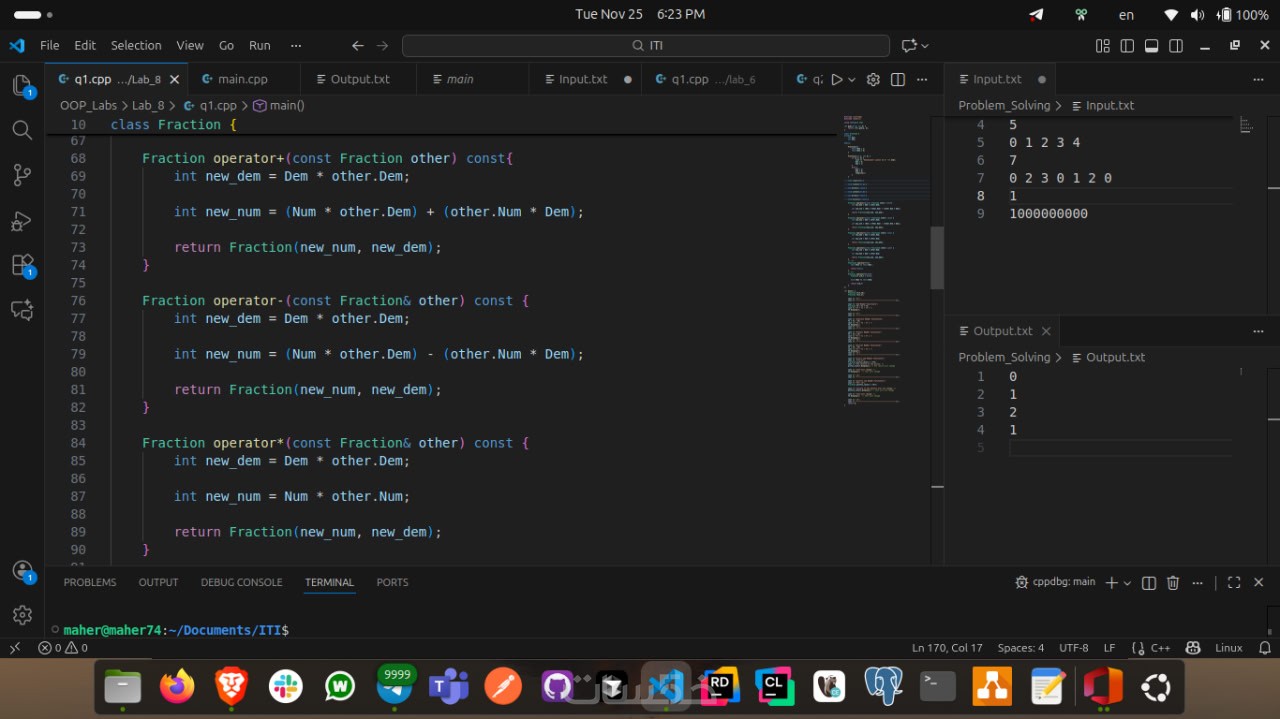This screenshot has width=1280, height=719.
Task: Open the title bar overflow menu ellipsis
Action: [x=295, y=45]
